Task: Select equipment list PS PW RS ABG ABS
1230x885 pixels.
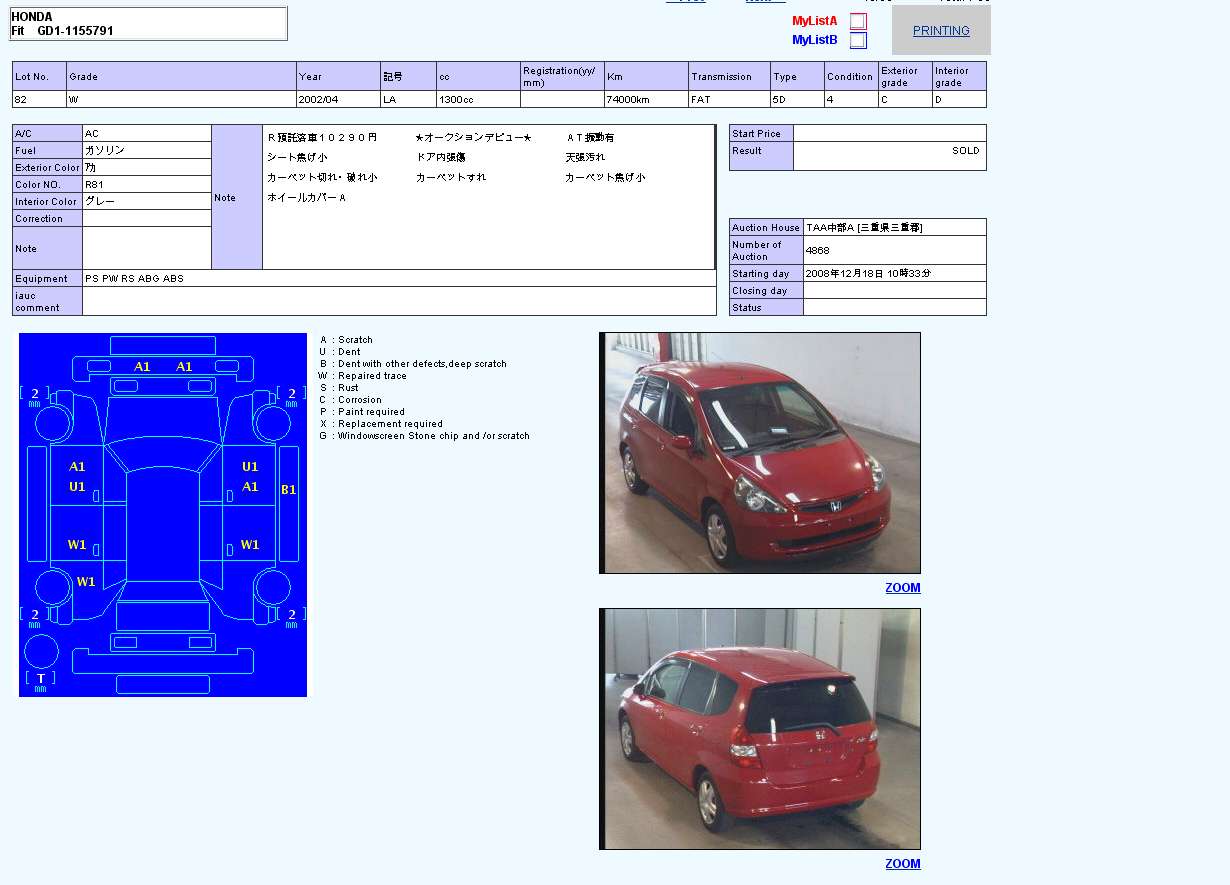Action: click(134, 279)
